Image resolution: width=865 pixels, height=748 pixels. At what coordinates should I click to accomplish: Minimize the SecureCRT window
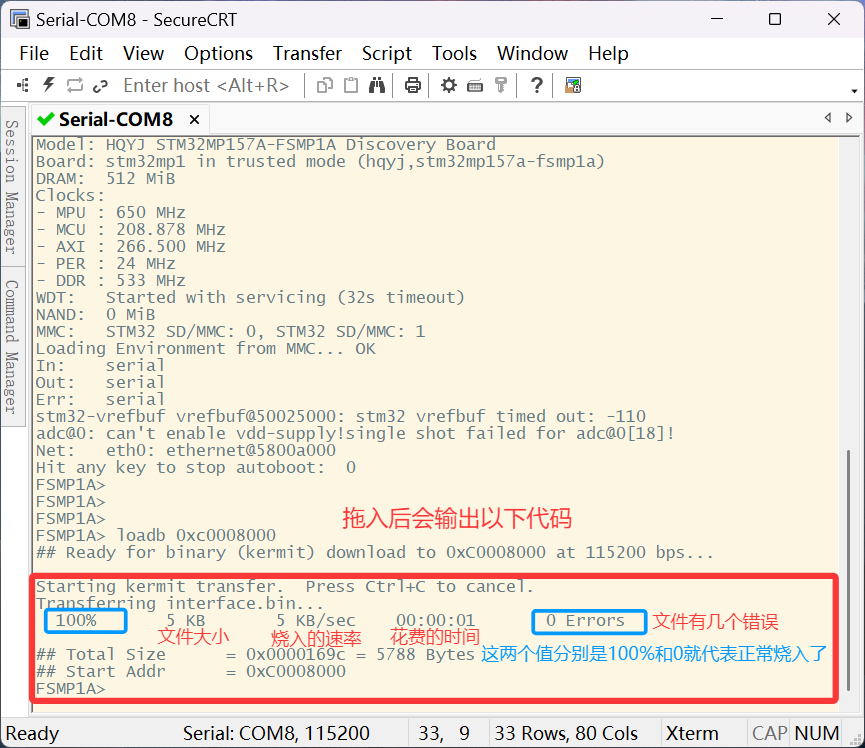pos(717,19)
